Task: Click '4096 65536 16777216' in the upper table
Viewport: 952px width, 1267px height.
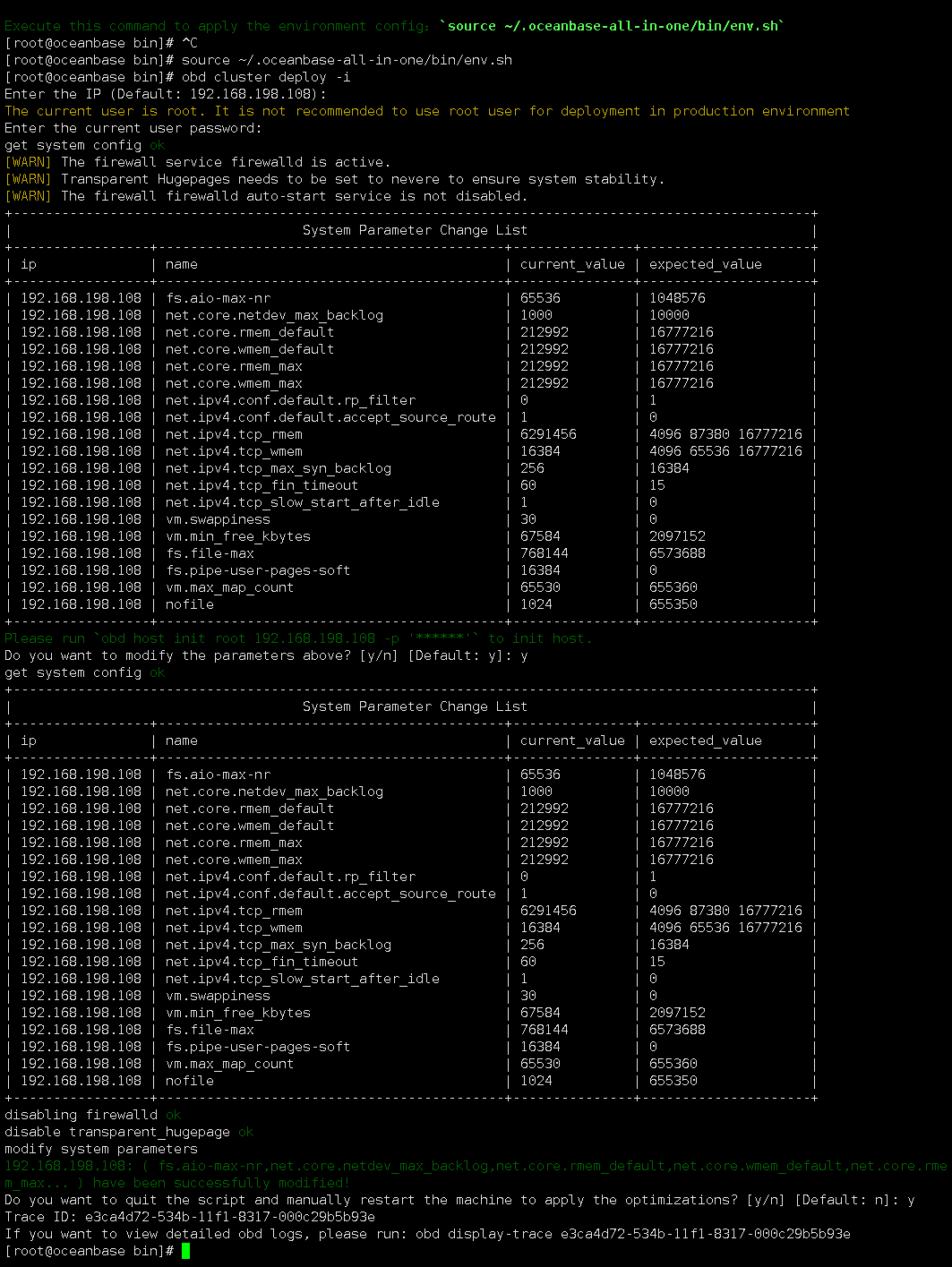Action: (725, 451)
